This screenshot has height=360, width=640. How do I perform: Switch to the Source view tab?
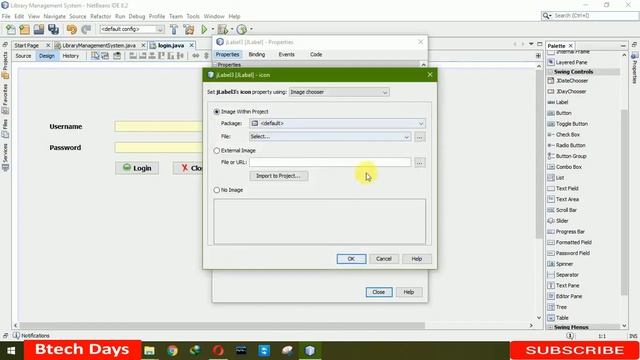[23, 56]
